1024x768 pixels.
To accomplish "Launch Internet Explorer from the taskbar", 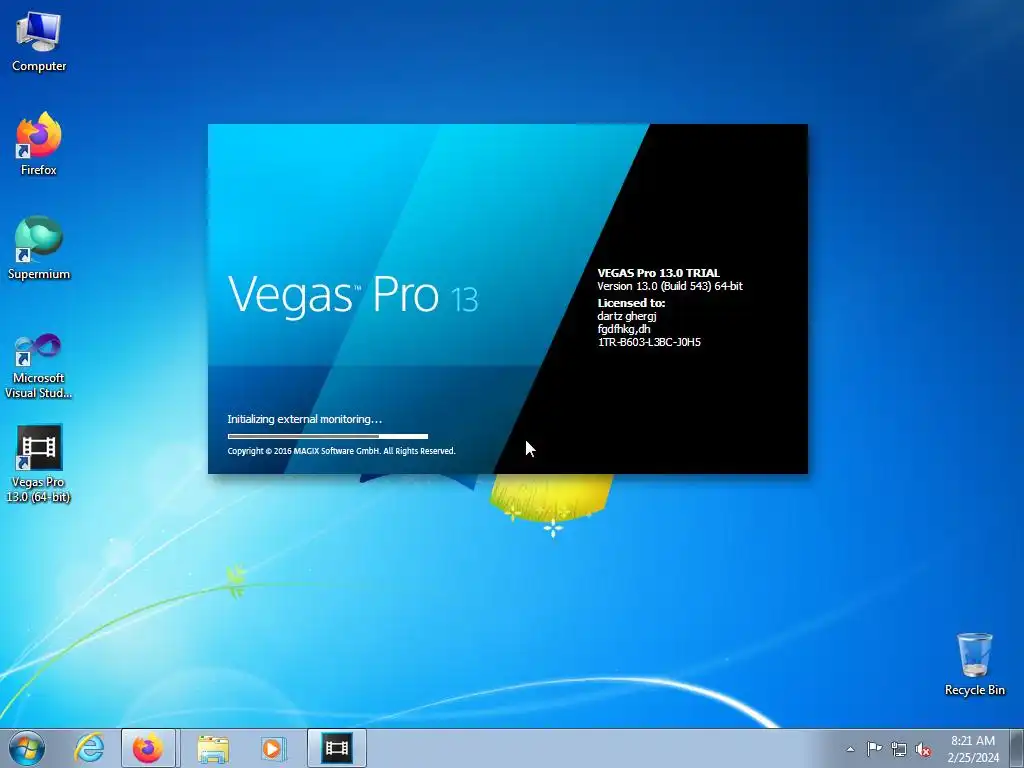I will coord(89,748).
